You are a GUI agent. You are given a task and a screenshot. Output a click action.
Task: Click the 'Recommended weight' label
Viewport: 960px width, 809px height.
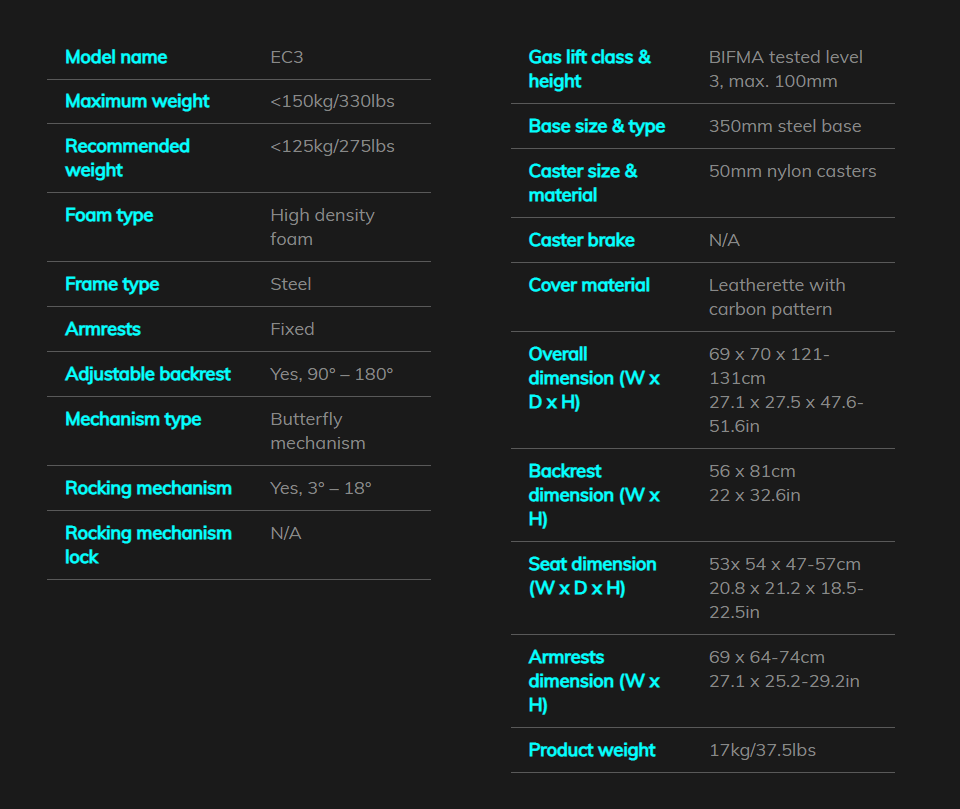tap(127, 158)
